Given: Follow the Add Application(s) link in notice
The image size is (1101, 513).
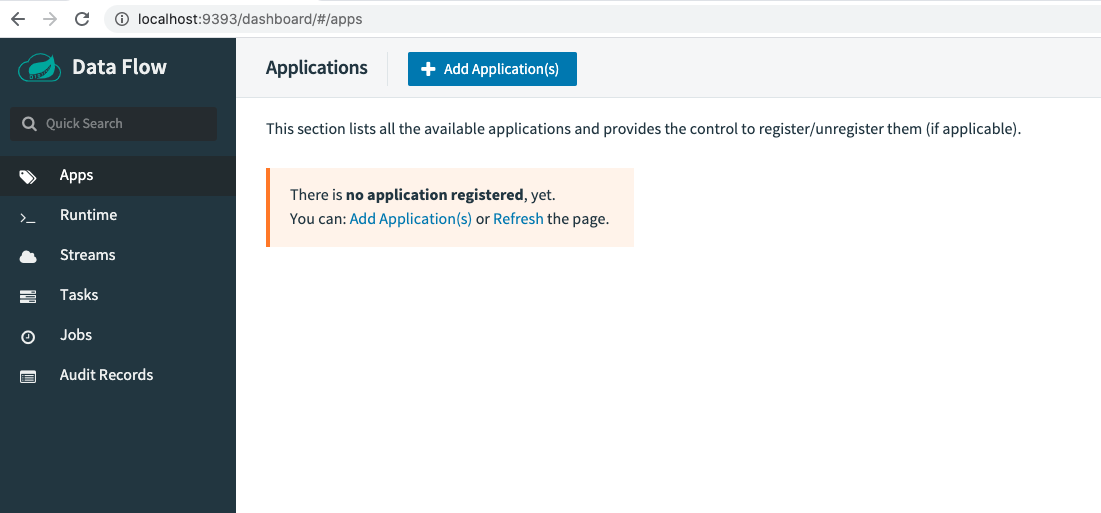Looking at the screenshot, I should pos(410,219).
